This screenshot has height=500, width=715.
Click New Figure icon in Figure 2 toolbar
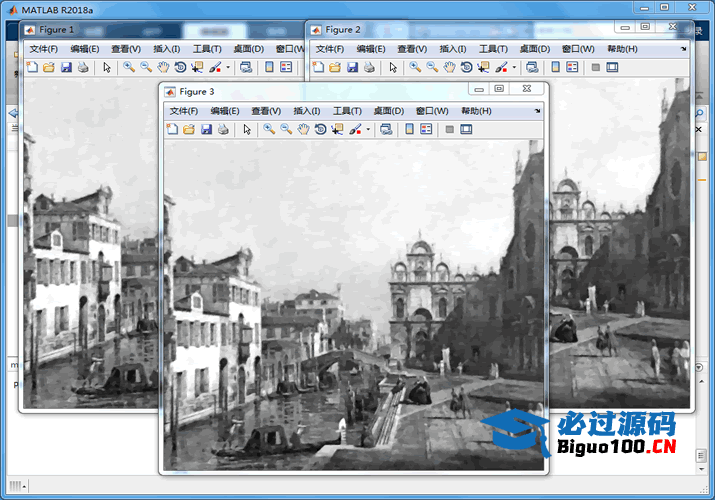pyautogui.click(x=318, y=67)
